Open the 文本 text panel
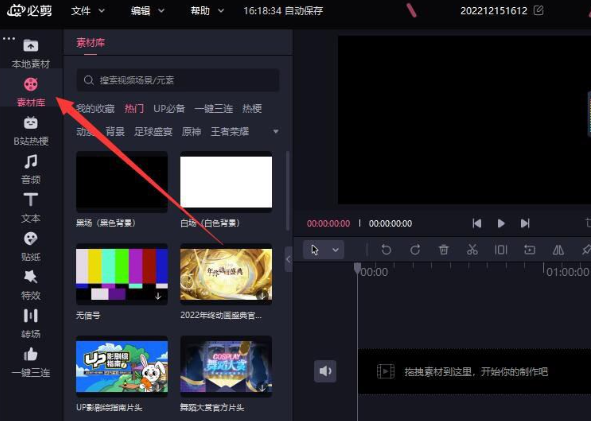The height and width of the screenshot is (421, 591). (x=31, y=208)
